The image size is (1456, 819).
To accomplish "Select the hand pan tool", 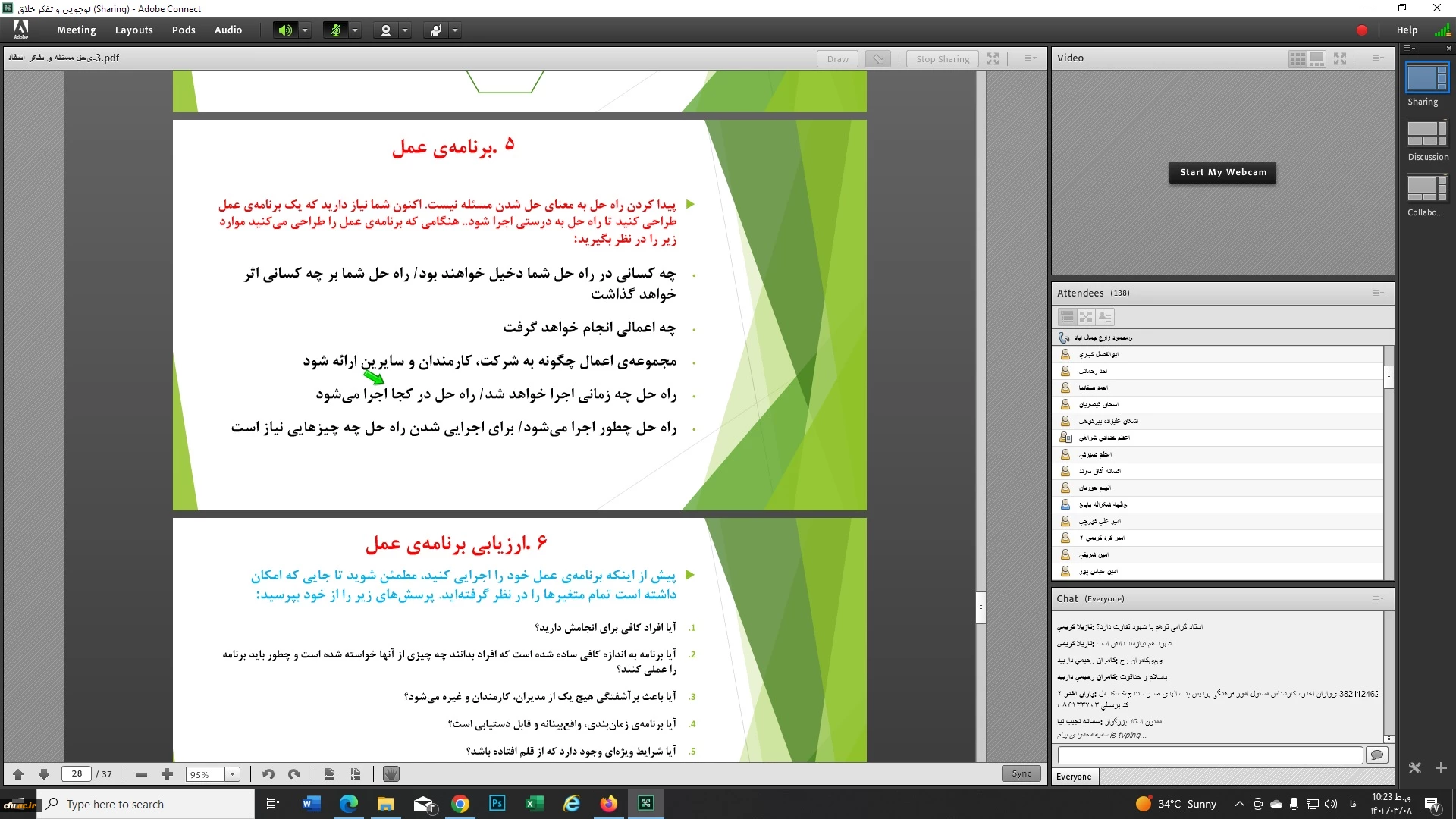I will point(391,774).
